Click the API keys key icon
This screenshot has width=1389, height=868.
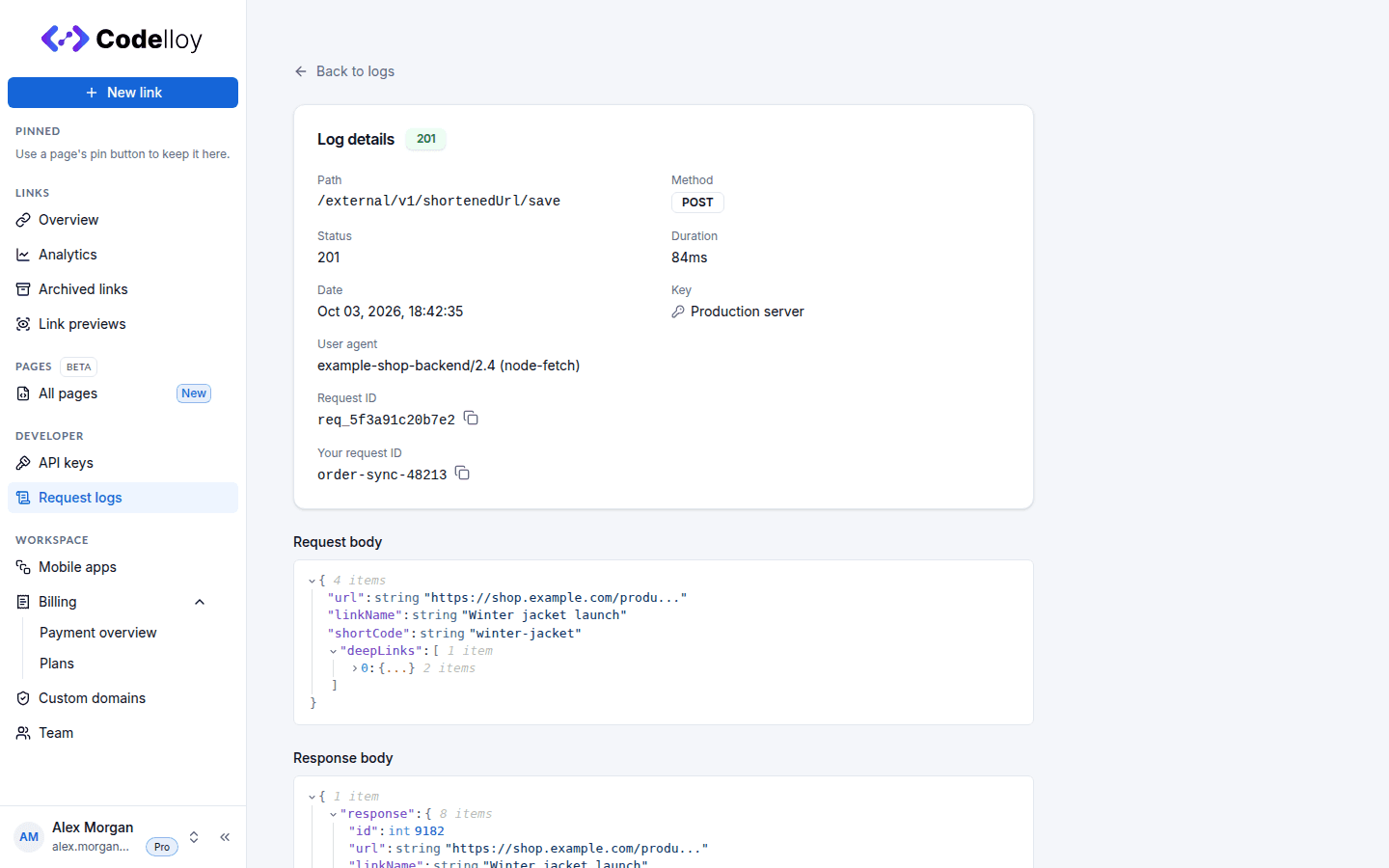[x=23, y=463]
